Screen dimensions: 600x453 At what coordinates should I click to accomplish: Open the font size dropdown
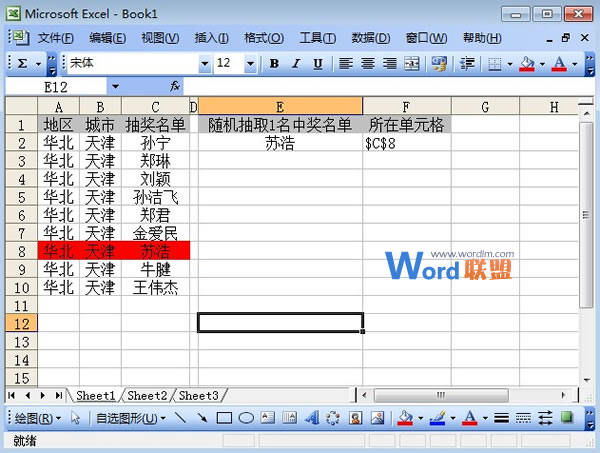click(250, 63)
